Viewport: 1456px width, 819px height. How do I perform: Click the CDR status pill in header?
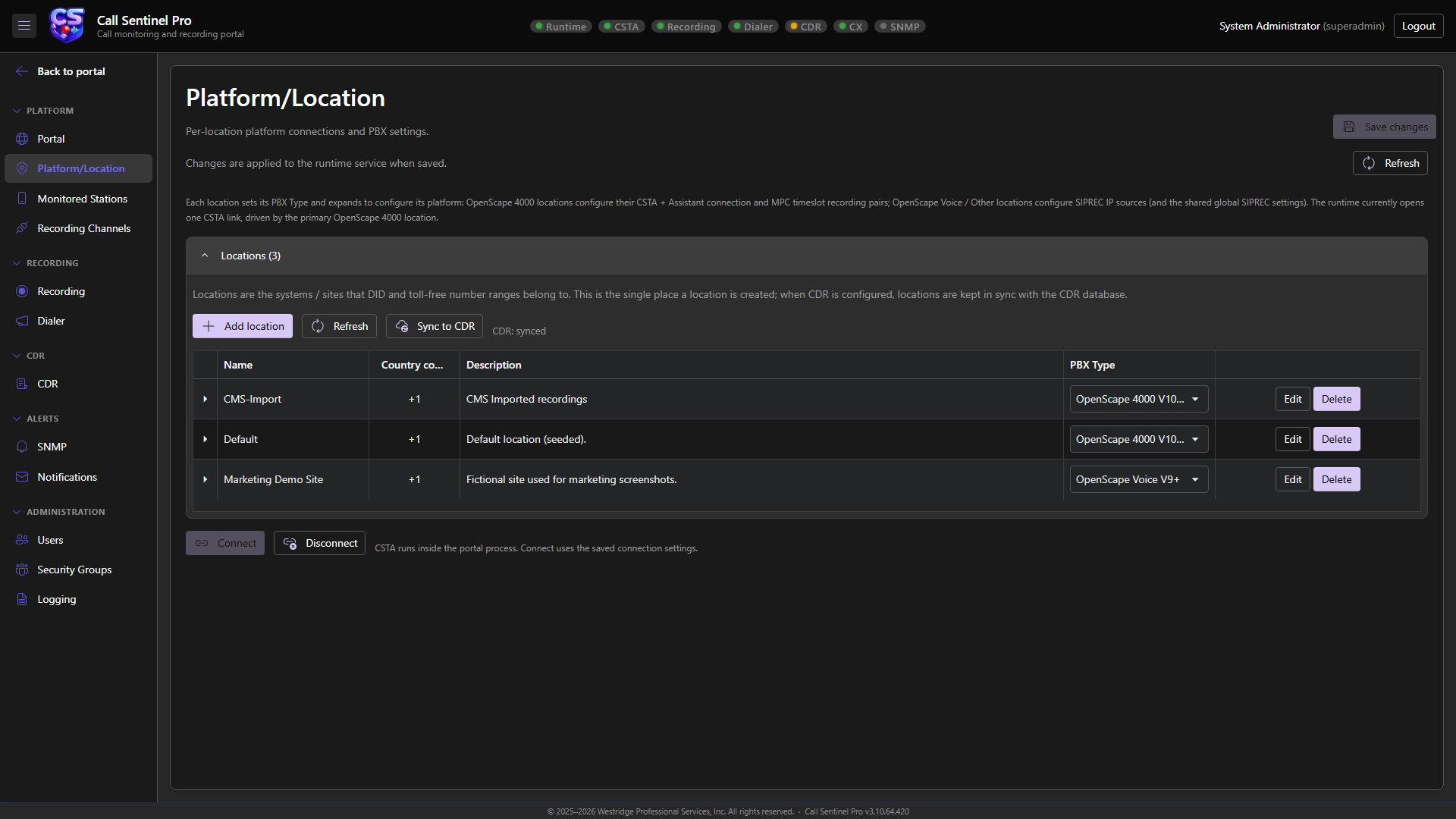click(x=805, y=27)
